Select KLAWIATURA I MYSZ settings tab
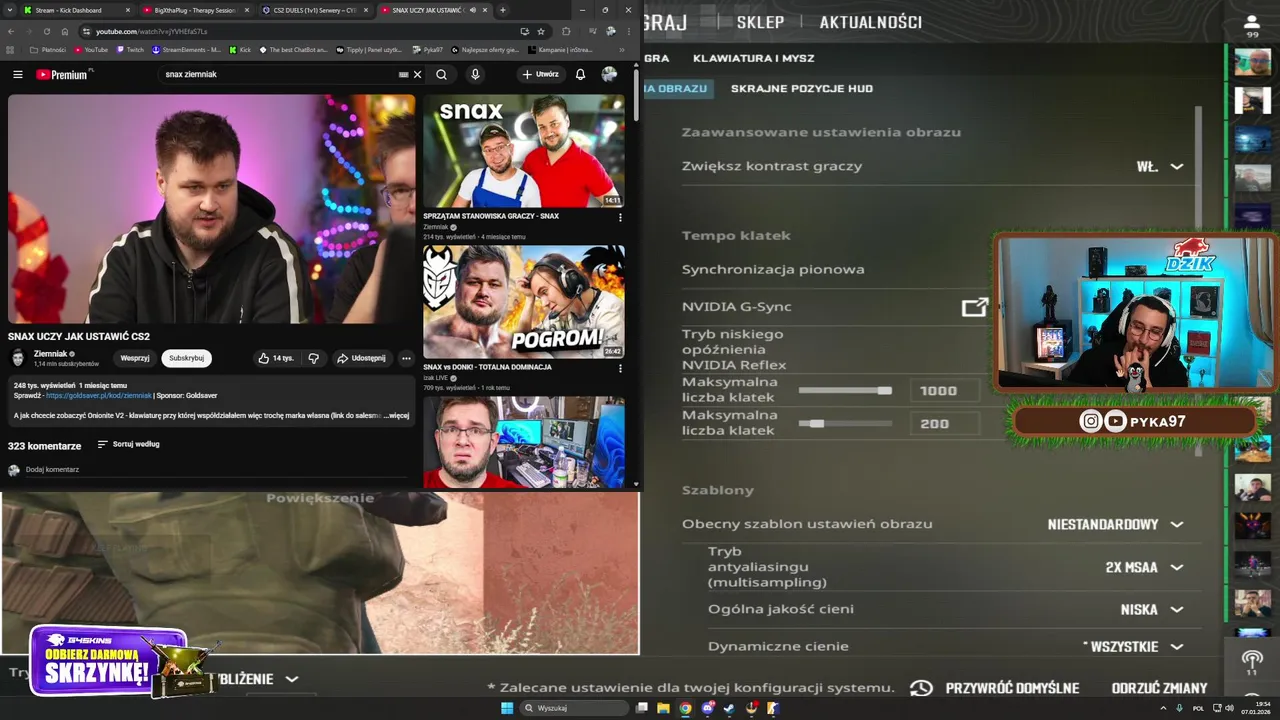The width and height of the screenshot is (1280, 720). [x=754, y=58]
